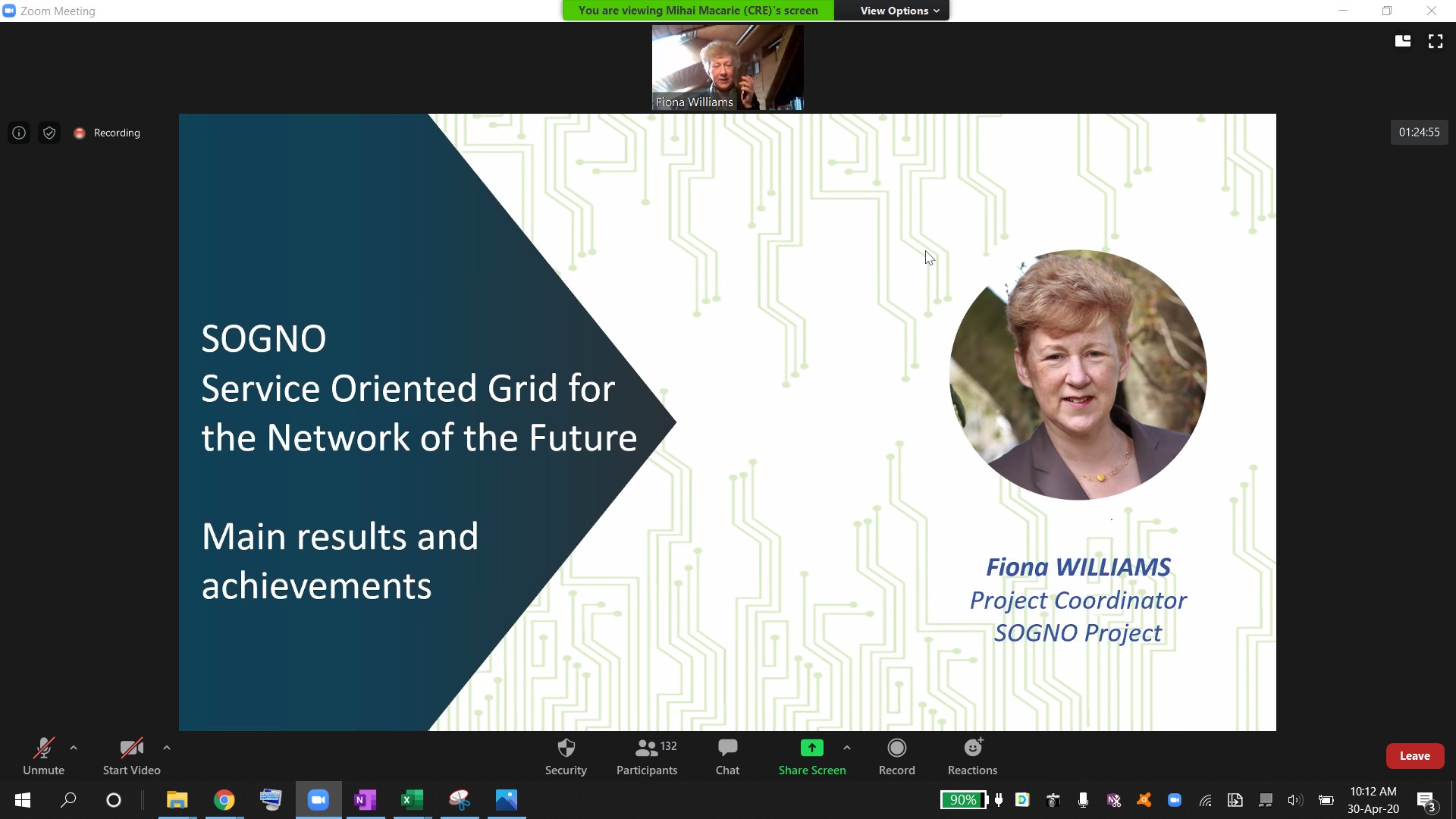Image resolution: width=1456 pixels, height=819 pixels.
Task: Click the green Share Screen button
Action: coord(811,756)
